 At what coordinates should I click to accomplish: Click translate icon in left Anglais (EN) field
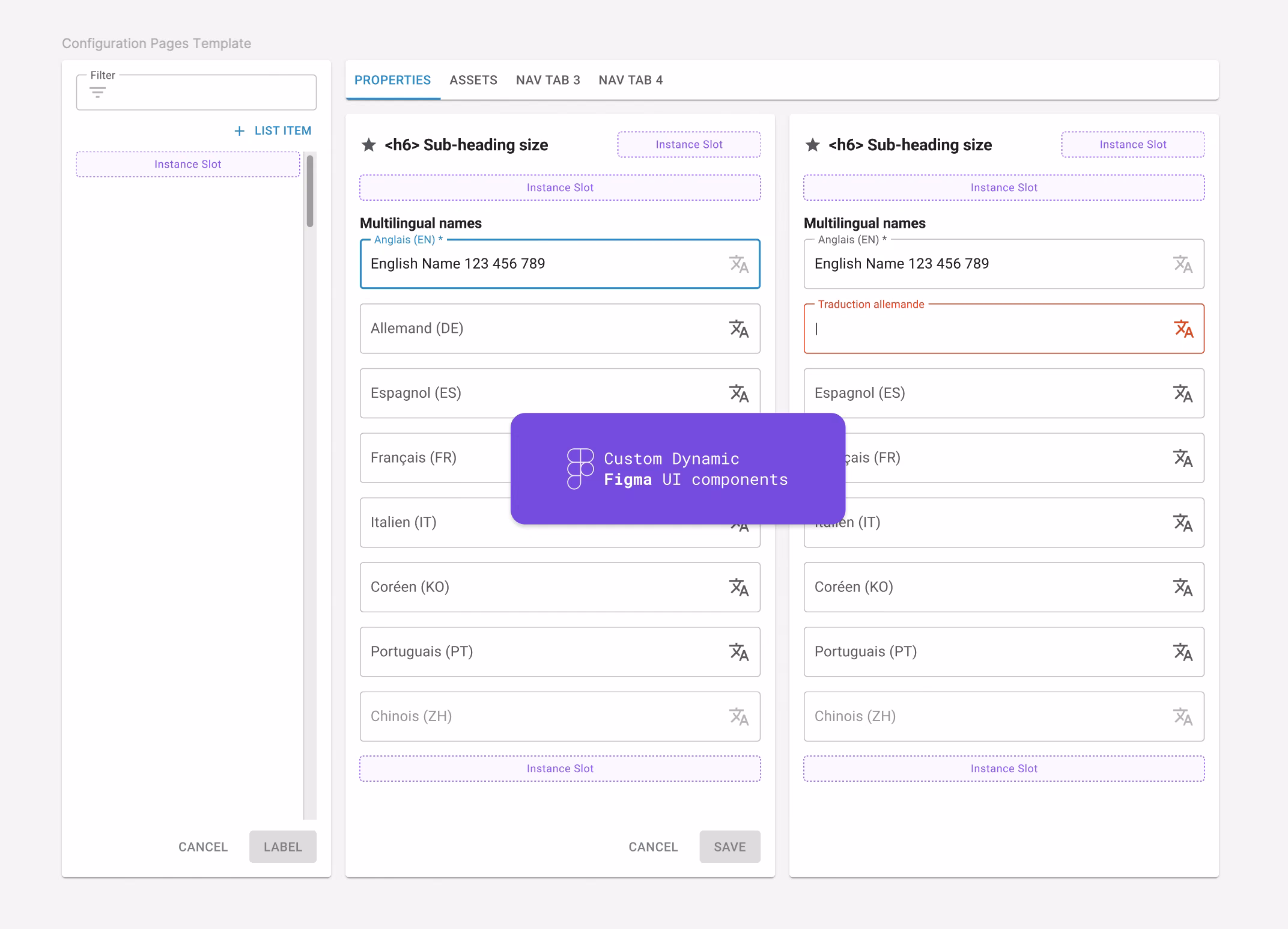click(x=739, y=264)
